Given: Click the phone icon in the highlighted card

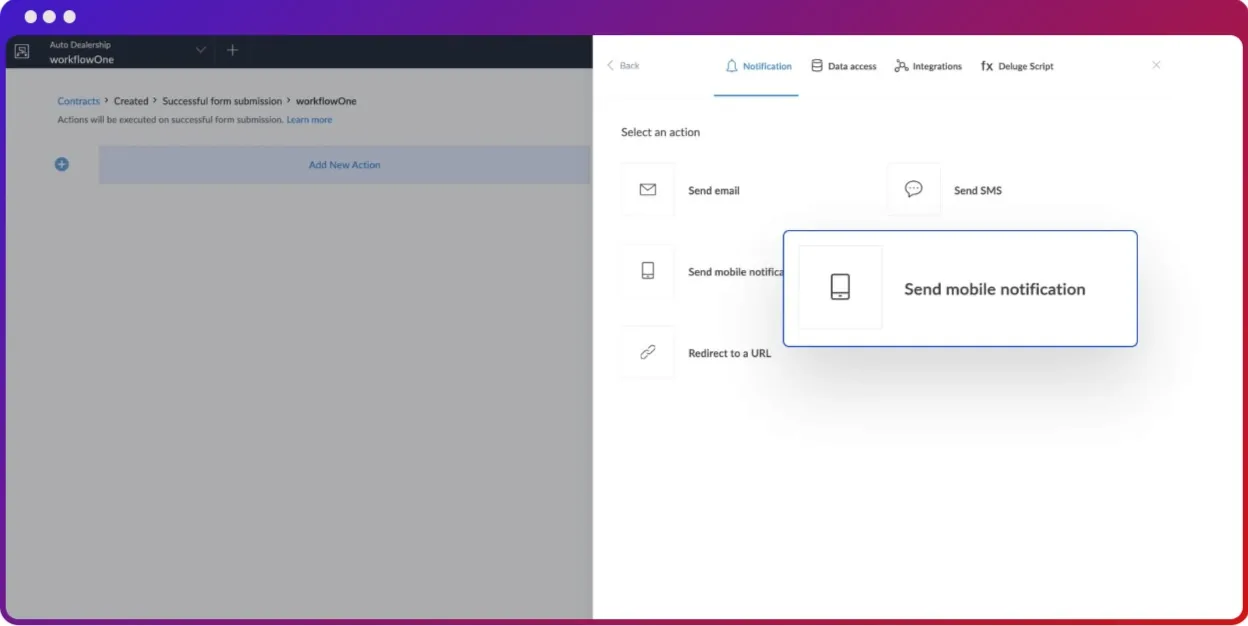Looking at the screenshot, I should [840, 288].
